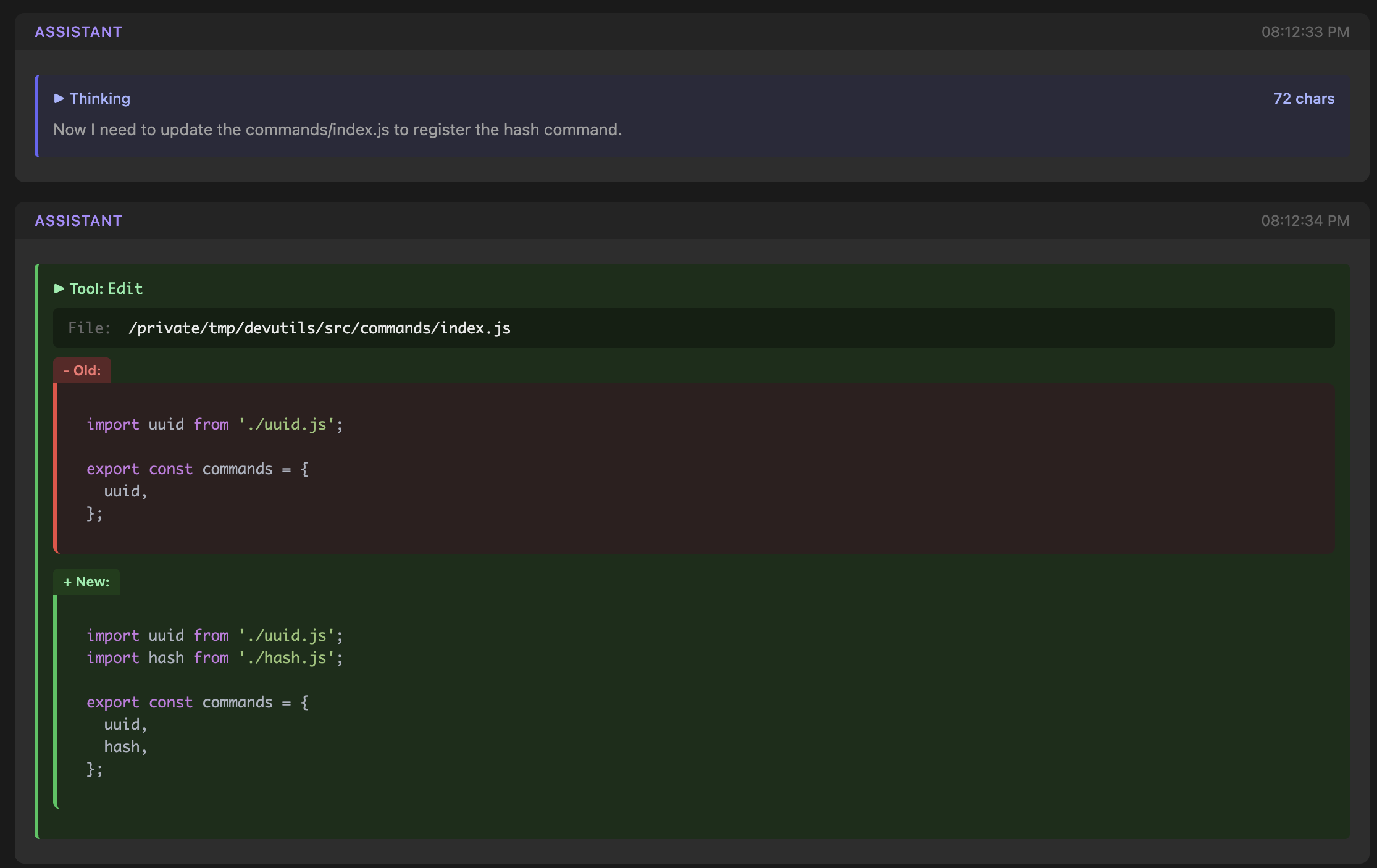Click the purple thinking accent bar

(x=38, y=115)
